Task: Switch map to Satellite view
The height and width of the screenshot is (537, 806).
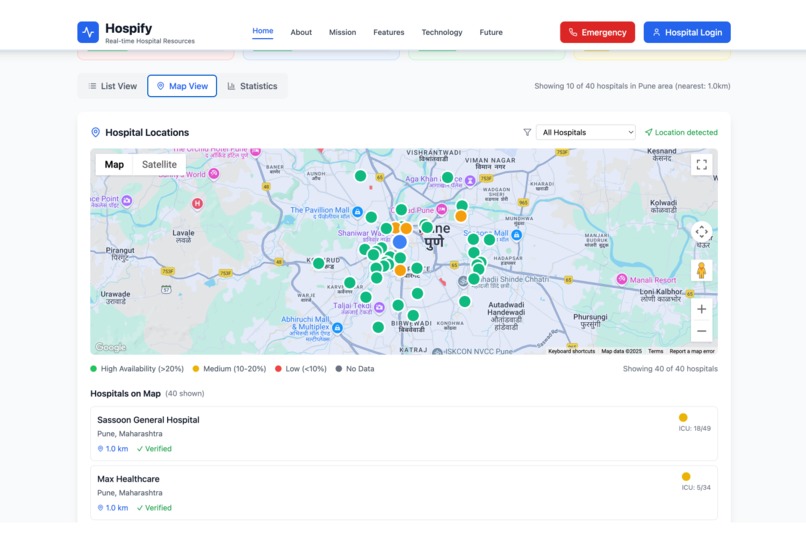Action: (159, 164)
